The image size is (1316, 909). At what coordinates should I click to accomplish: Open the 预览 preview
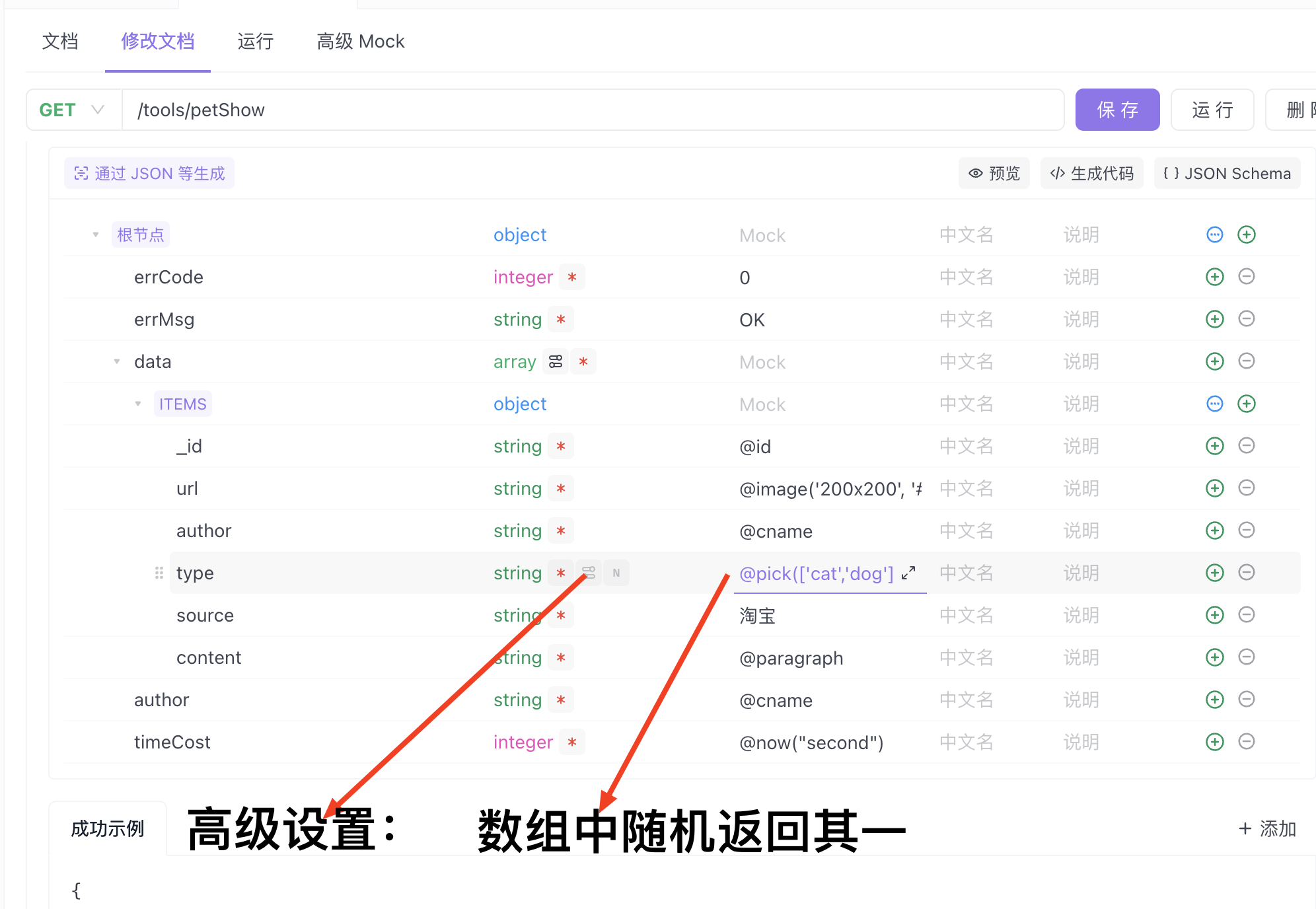point(994,173)
